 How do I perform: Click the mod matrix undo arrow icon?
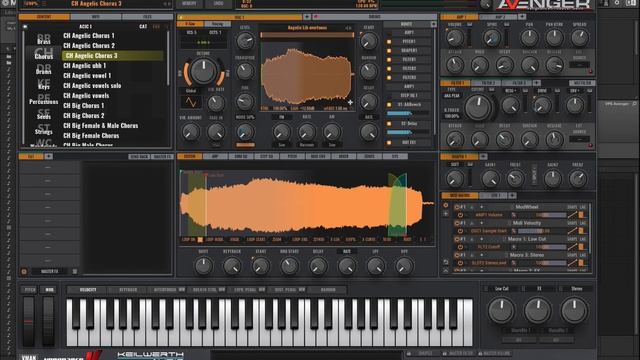point(446,262)
